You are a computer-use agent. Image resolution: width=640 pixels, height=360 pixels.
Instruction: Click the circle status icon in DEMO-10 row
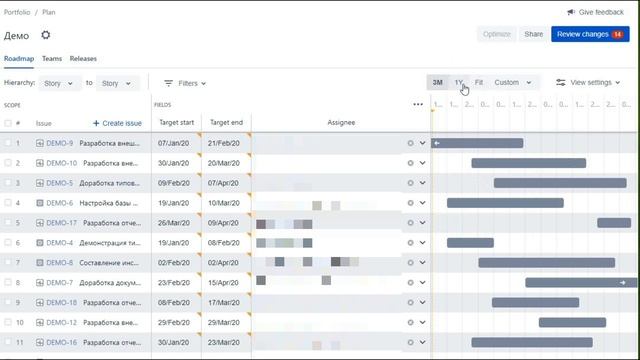411,163
